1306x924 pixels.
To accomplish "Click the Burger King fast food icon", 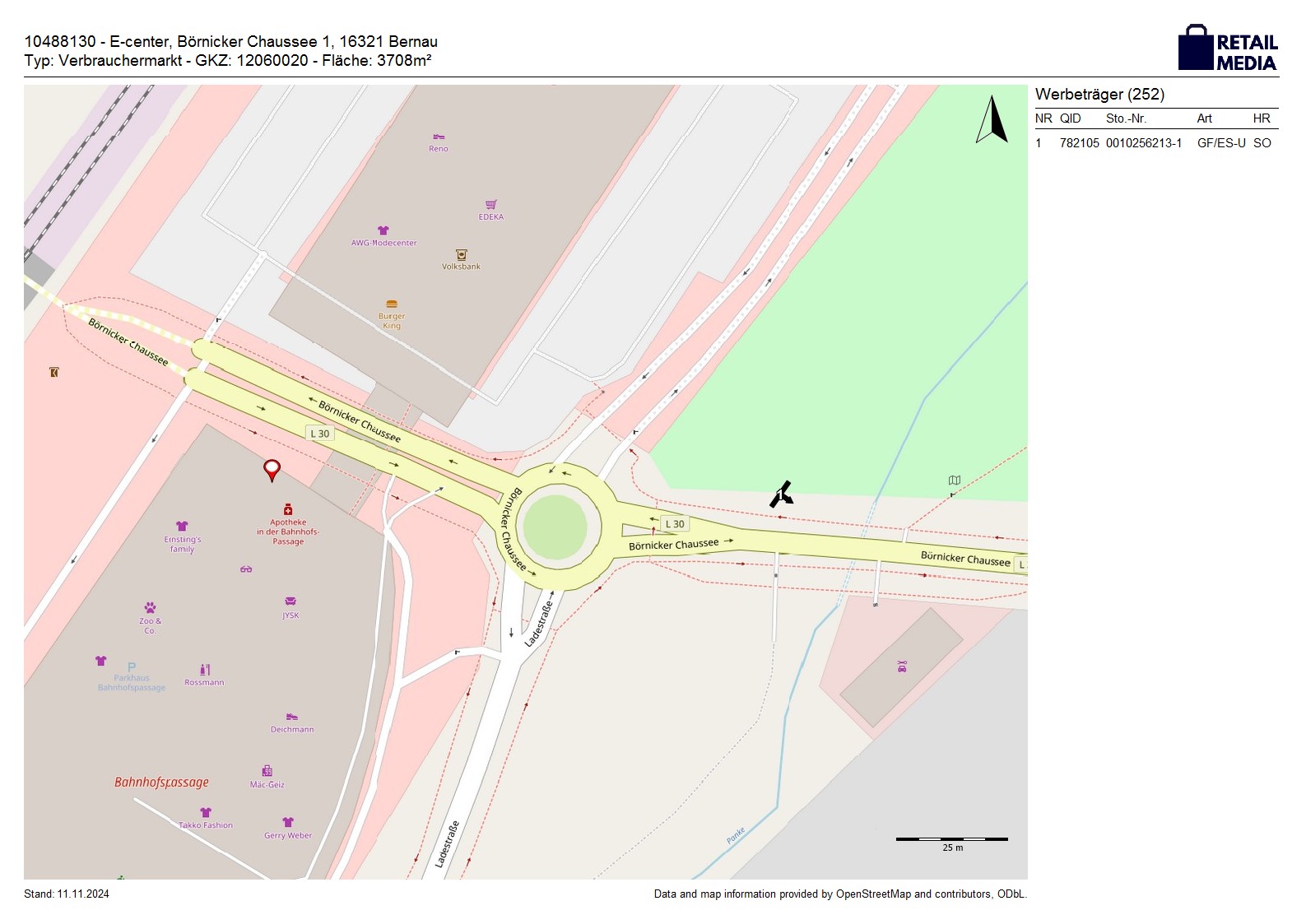I will 392,304.
